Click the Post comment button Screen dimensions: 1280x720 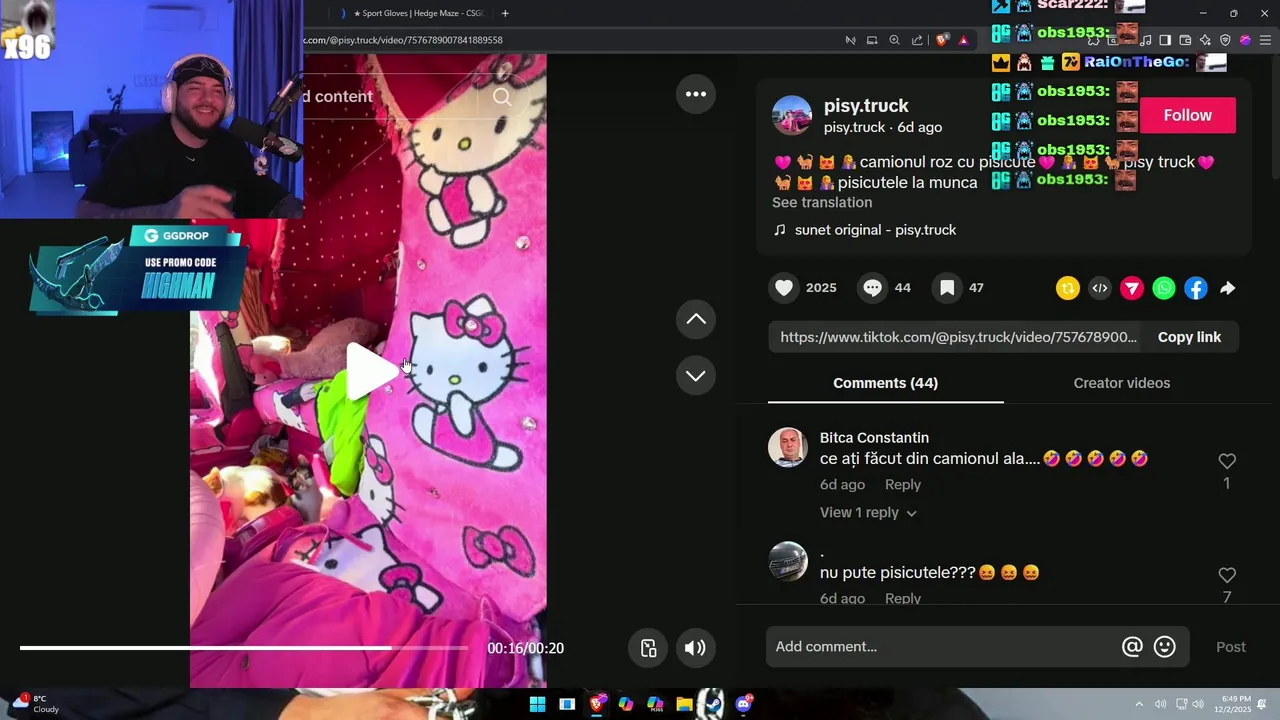point(1231,647)
